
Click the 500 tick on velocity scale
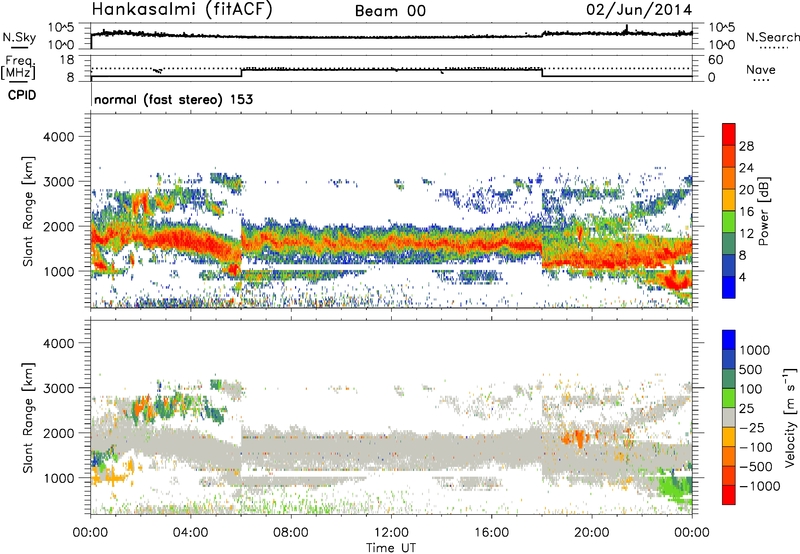(x=751, y=369)
